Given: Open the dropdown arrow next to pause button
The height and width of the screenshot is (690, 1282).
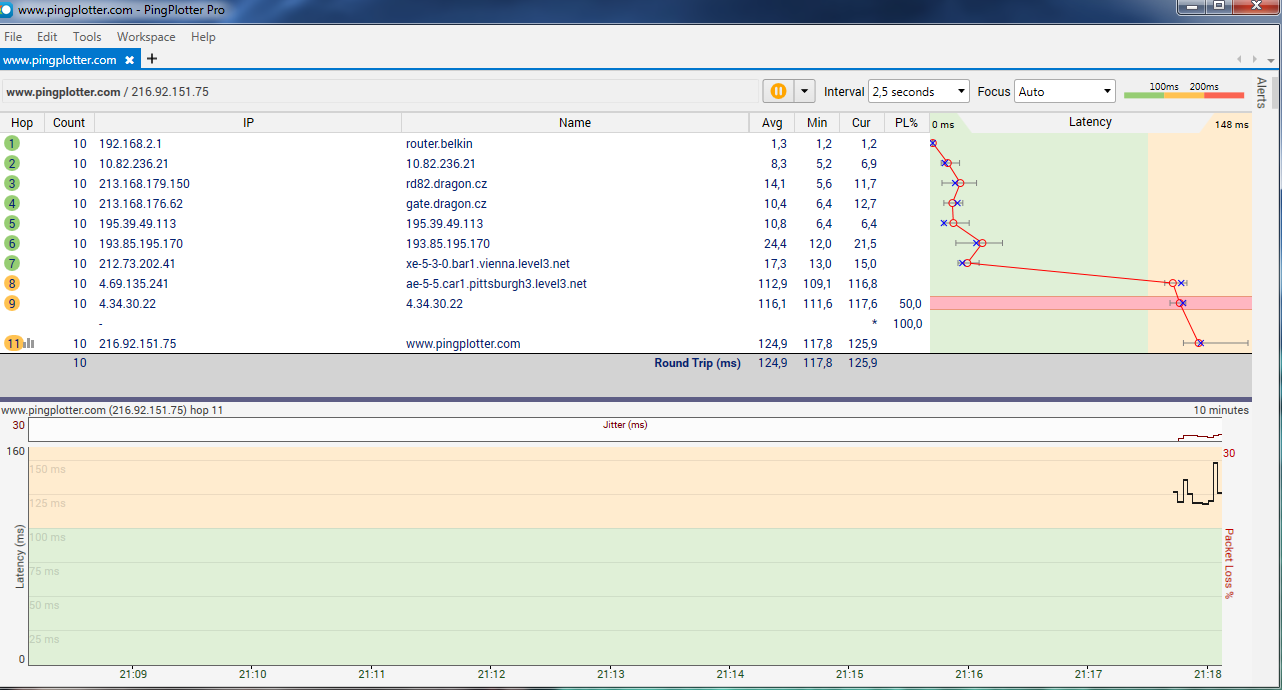Looking at the screenshot, I should [x=805, y=91].
